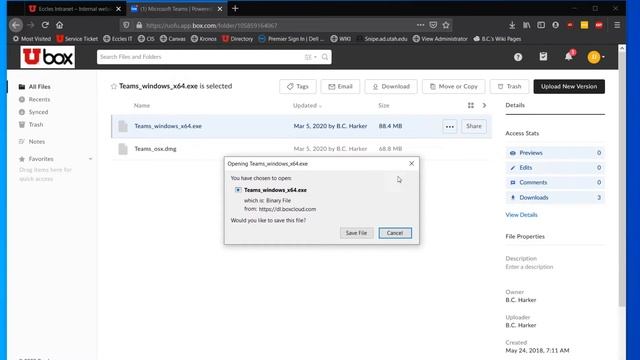Open More Options ellipsis for Teams_windows_x64.exe
640x360 pixels.
coord(450,127)
